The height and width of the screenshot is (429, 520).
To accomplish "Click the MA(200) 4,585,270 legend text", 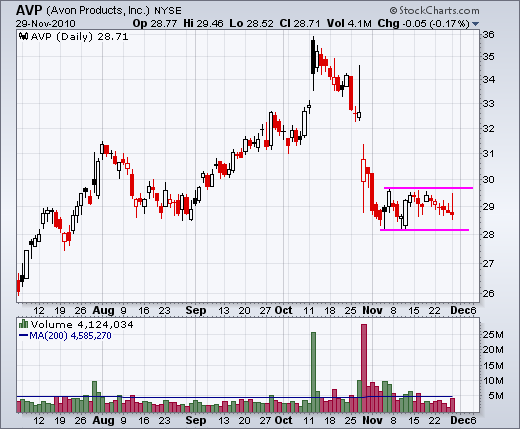I will point(70,335).
